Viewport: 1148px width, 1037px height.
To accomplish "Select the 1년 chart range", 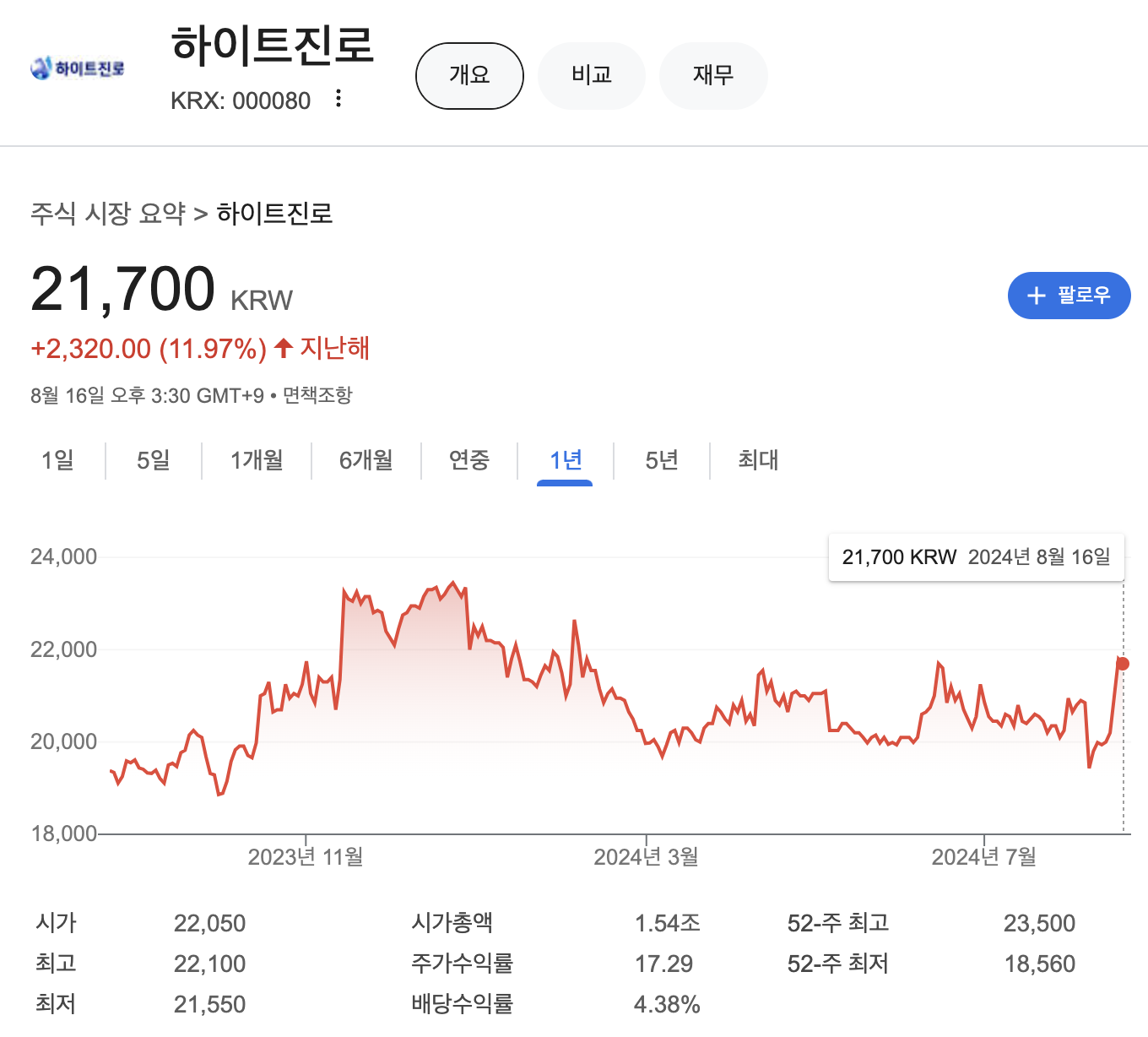I will coord(566,460).
